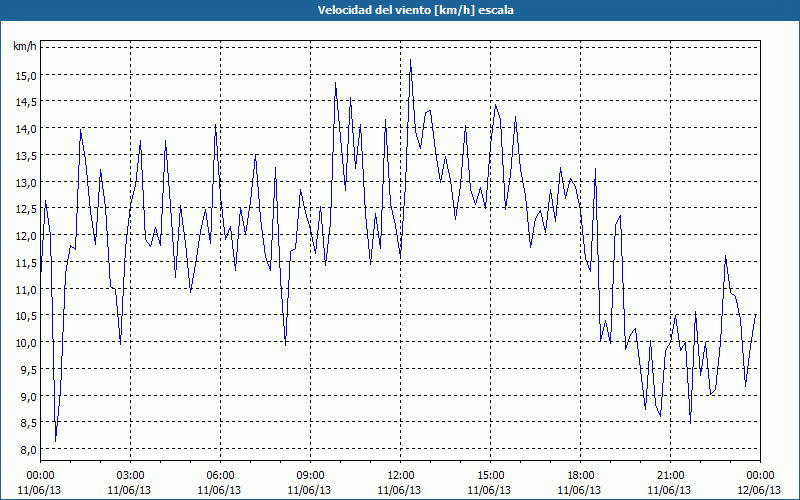Click the 13,0 y-axis label
The height and width of the screenshot is (500, 800).
27,182
